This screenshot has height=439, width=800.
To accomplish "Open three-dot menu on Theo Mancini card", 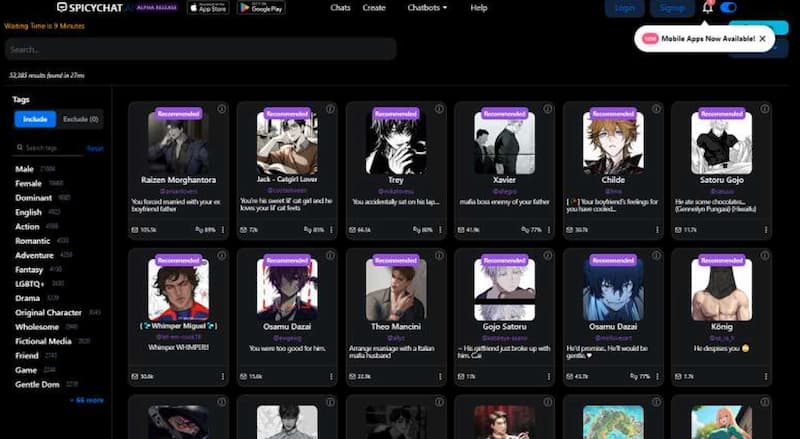I will pyautogui.click(x=440, y=376).
